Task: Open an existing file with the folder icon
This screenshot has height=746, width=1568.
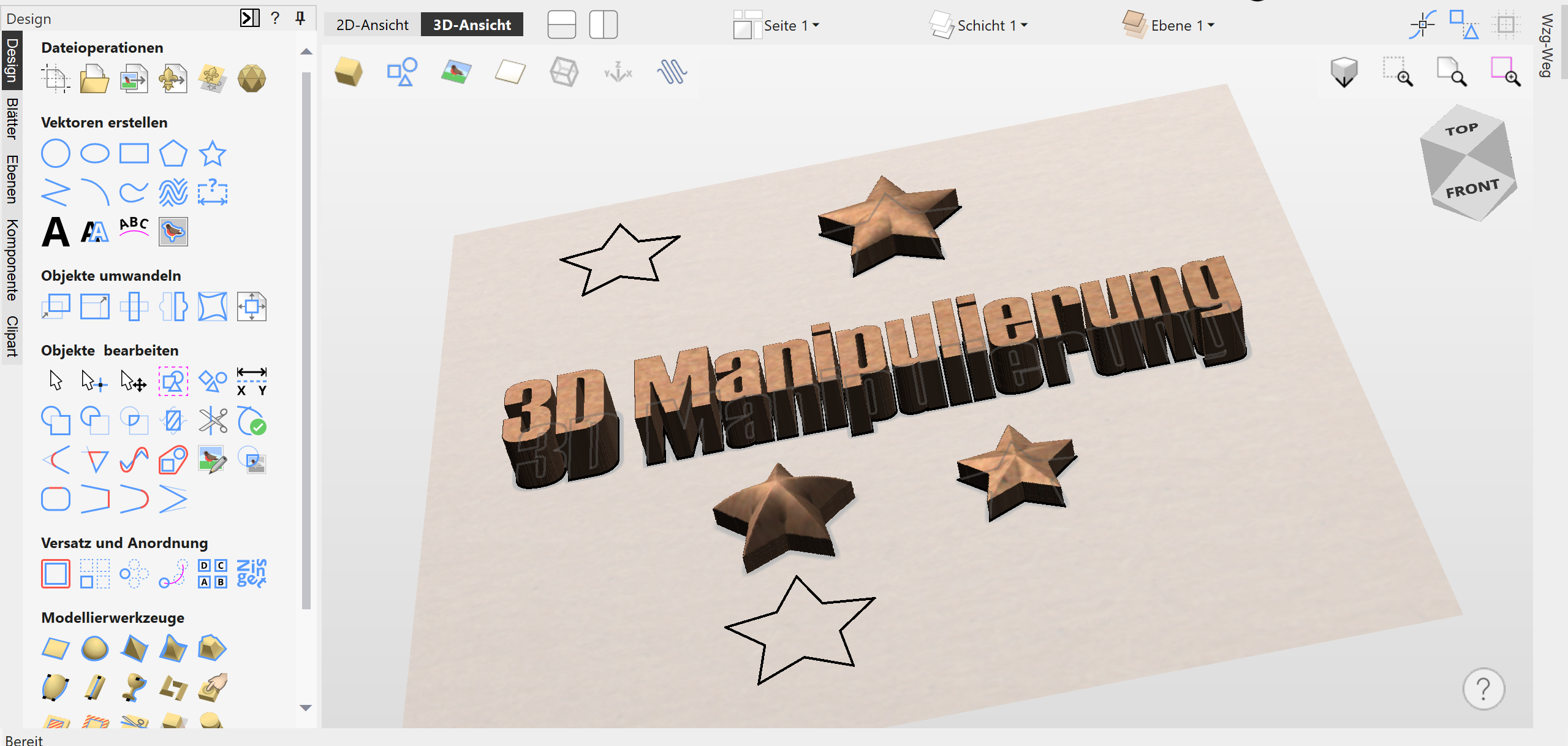Action: (x=94, y=79)
